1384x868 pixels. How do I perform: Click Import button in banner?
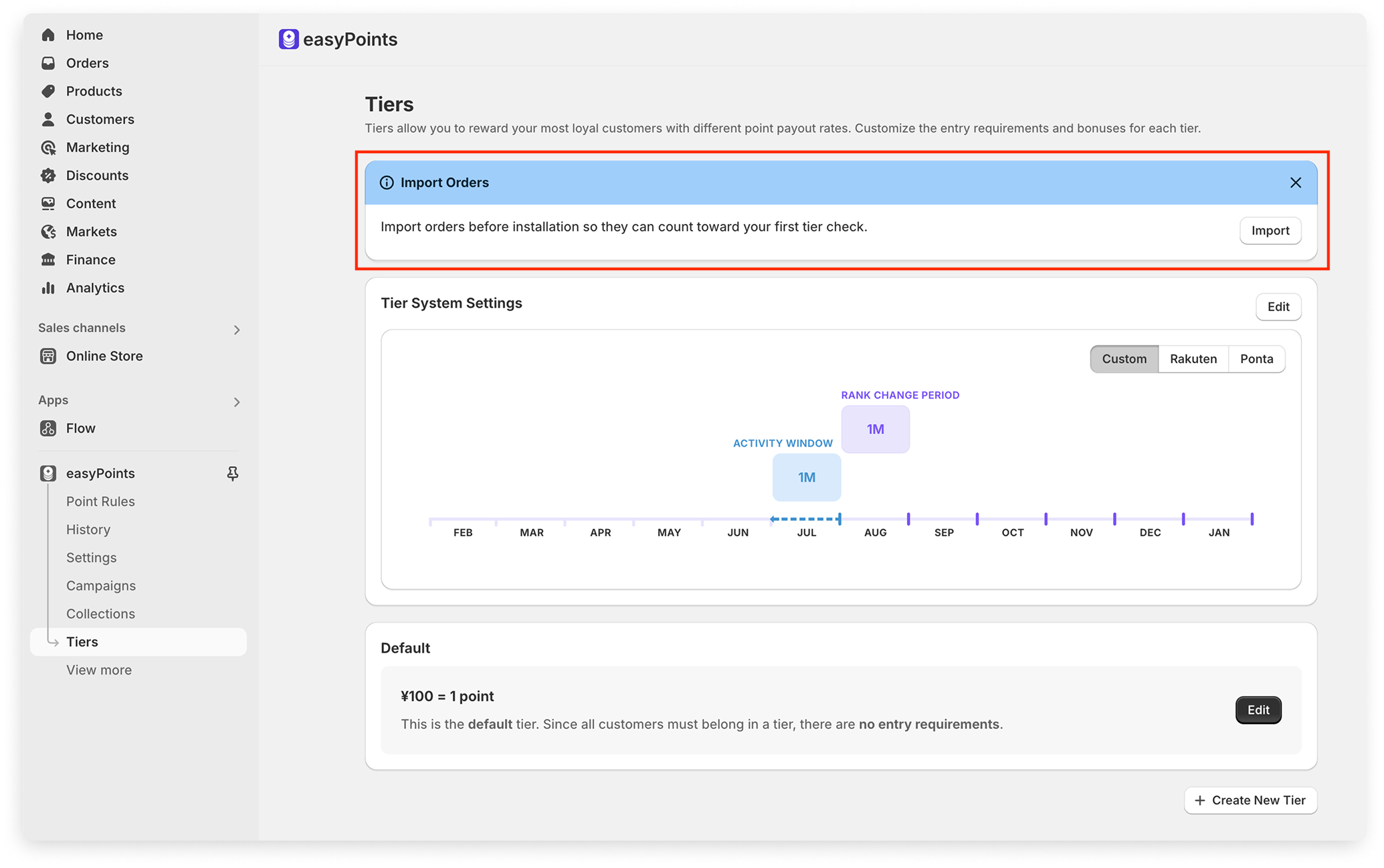1270,231
